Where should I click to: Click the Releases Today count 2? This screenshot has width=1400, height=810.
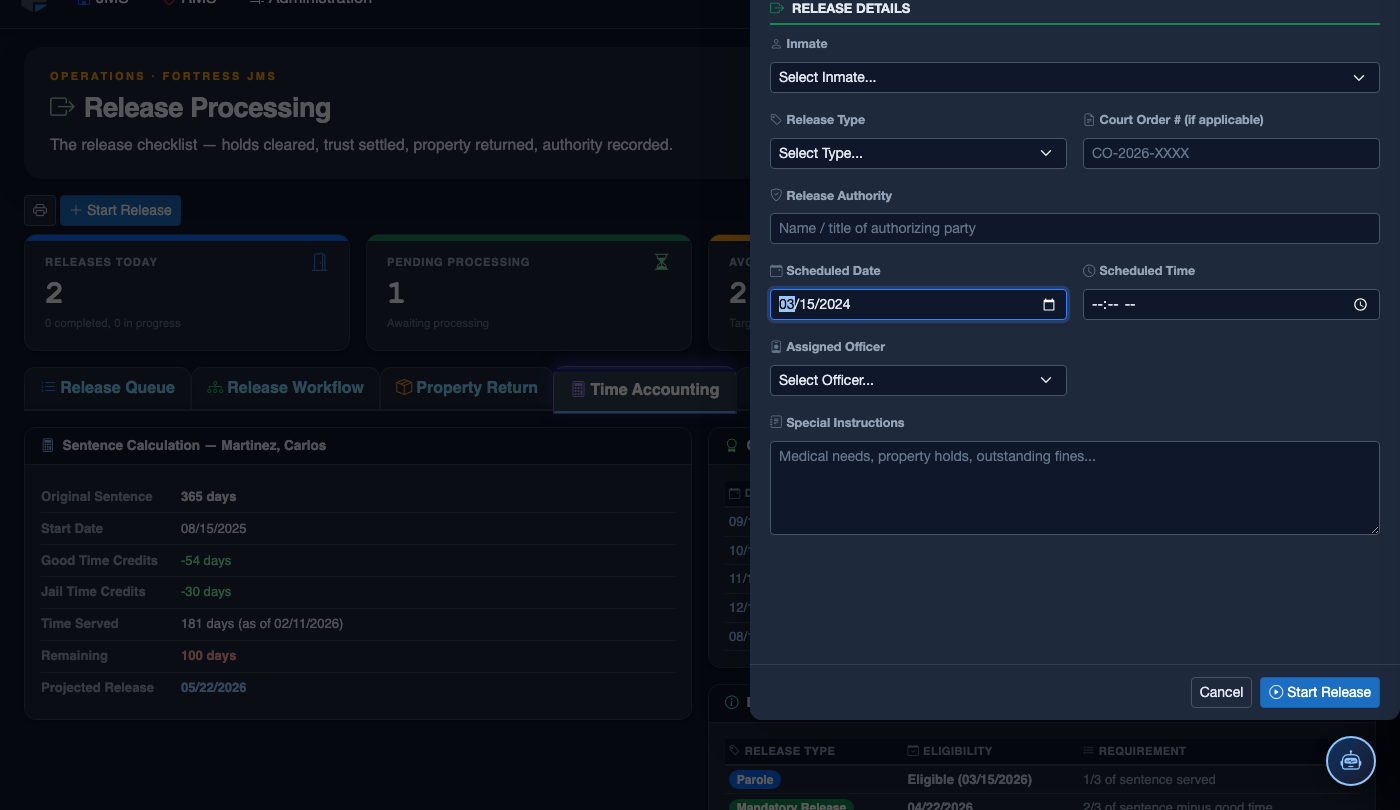click(54, 293)
